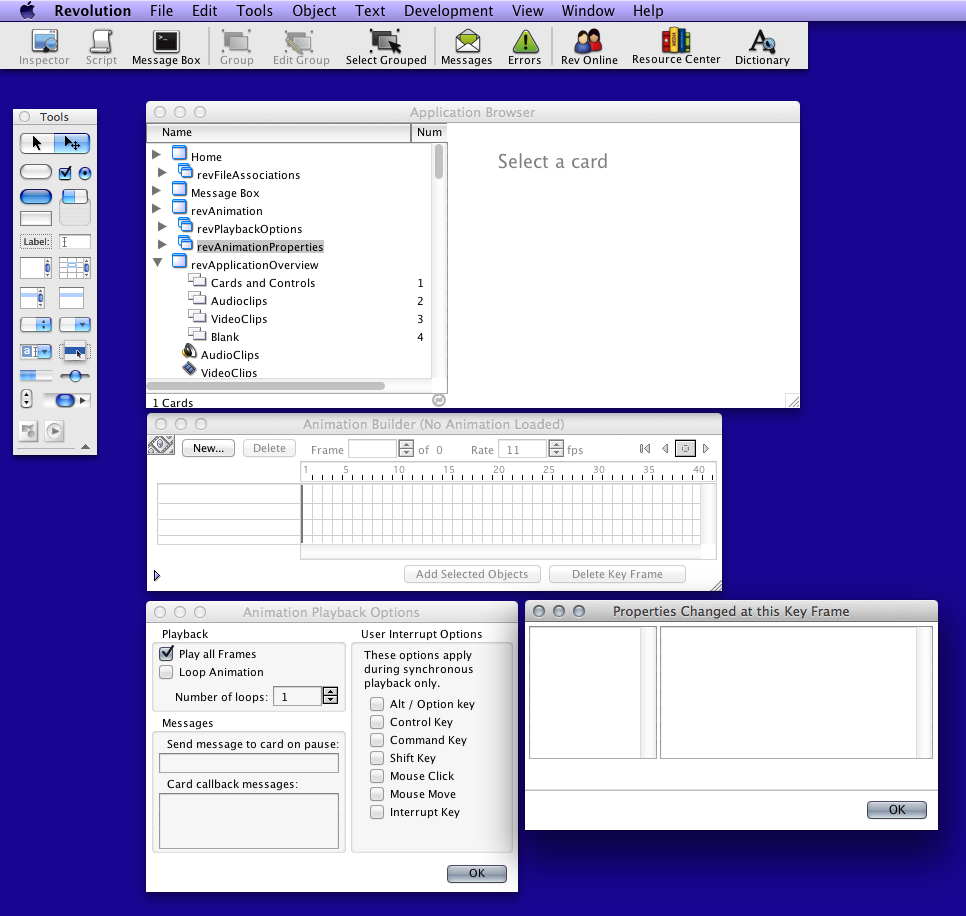Click the Rate fps stepper arrows
The image size is (966, 916).
[x=556, y=448]
